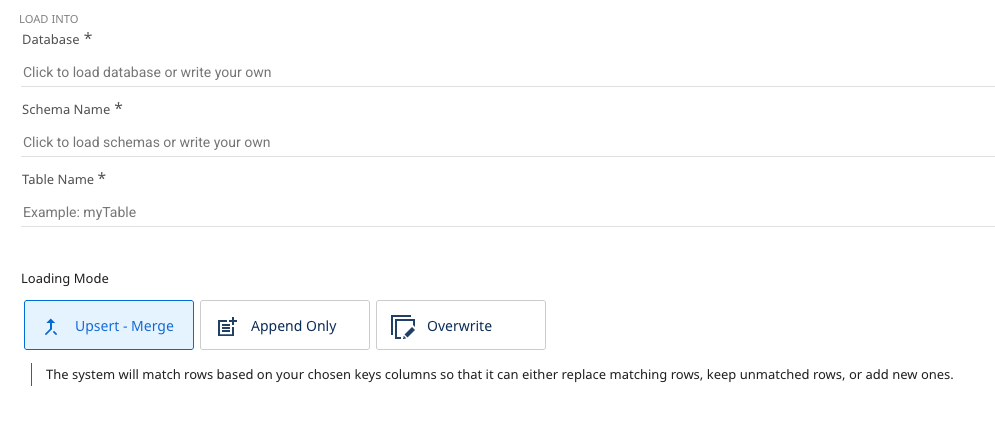The height and width of the screenshot is (426, 995).
Task: Click the required asterisk beside Database
Action: click(x=88, y=37)
